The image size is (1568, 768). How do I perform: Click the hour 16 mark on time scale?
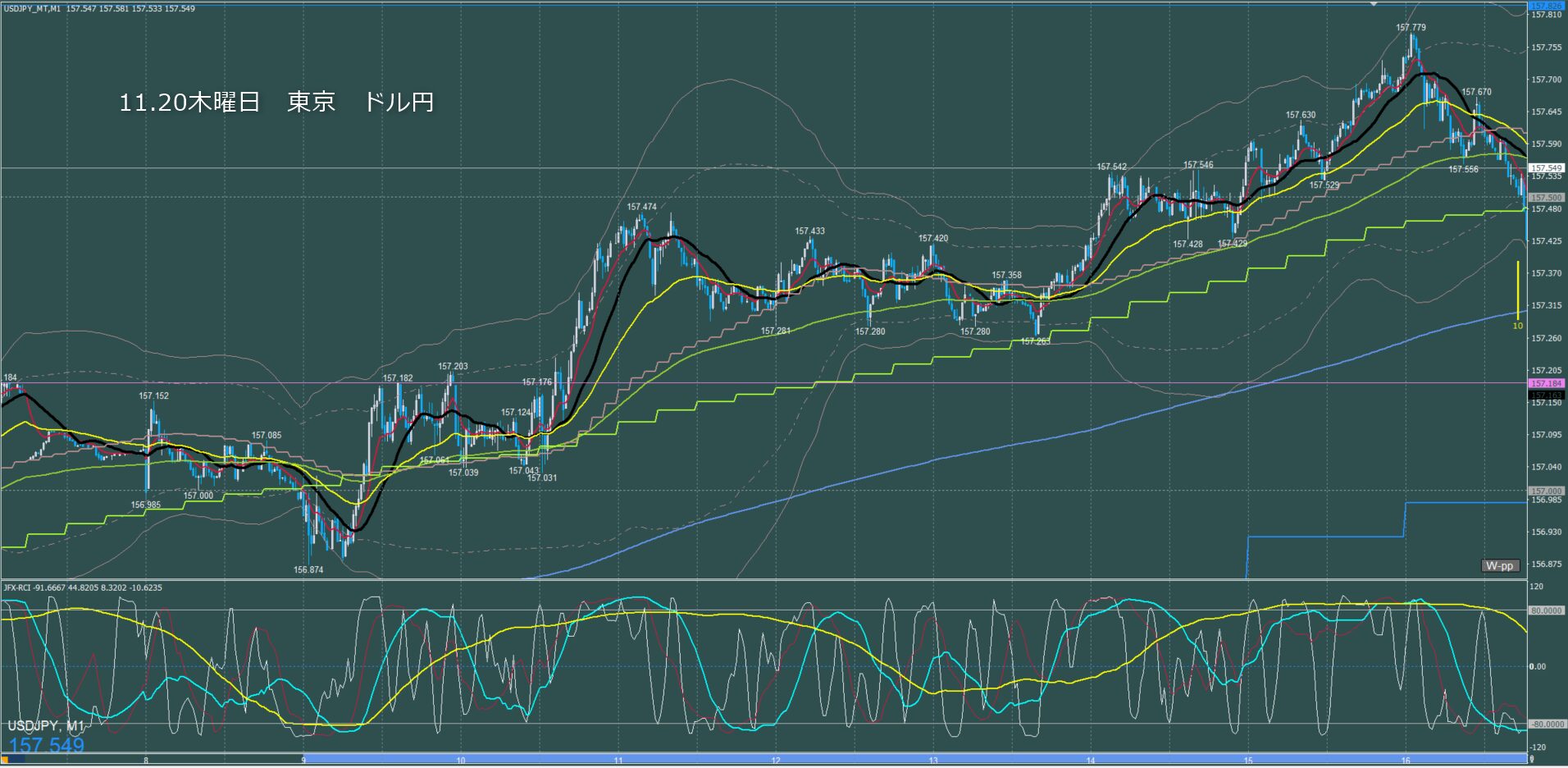[1406, 761]
